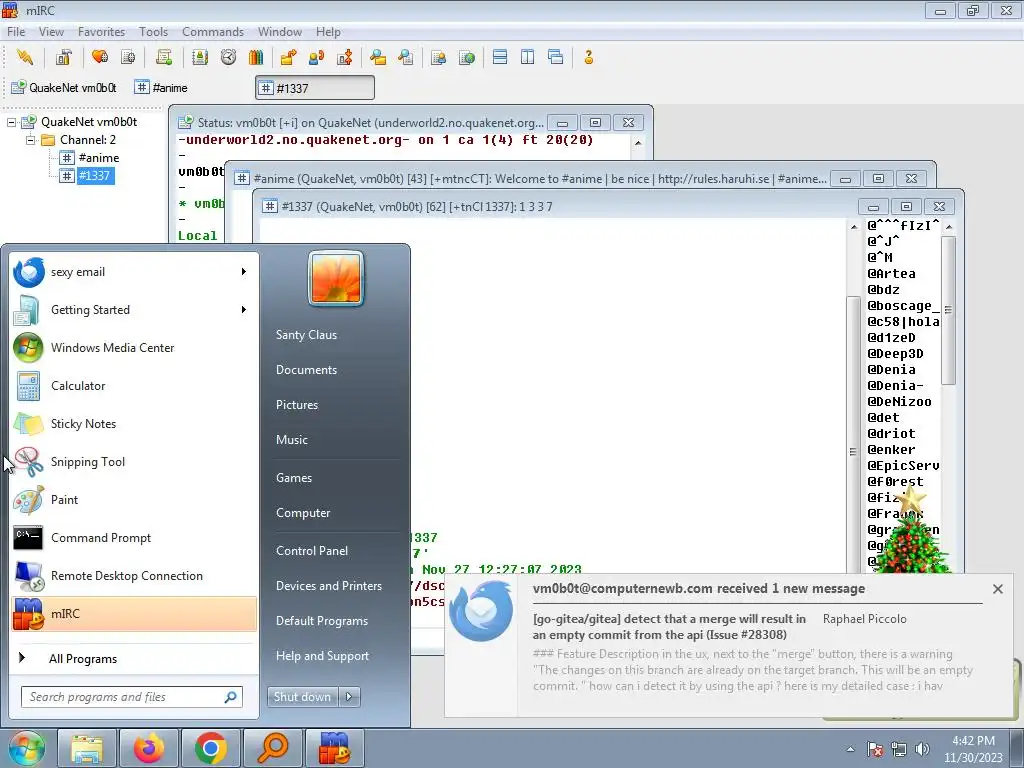
Task: Open the Colors books toolbar icon
Action: (256, 57)
